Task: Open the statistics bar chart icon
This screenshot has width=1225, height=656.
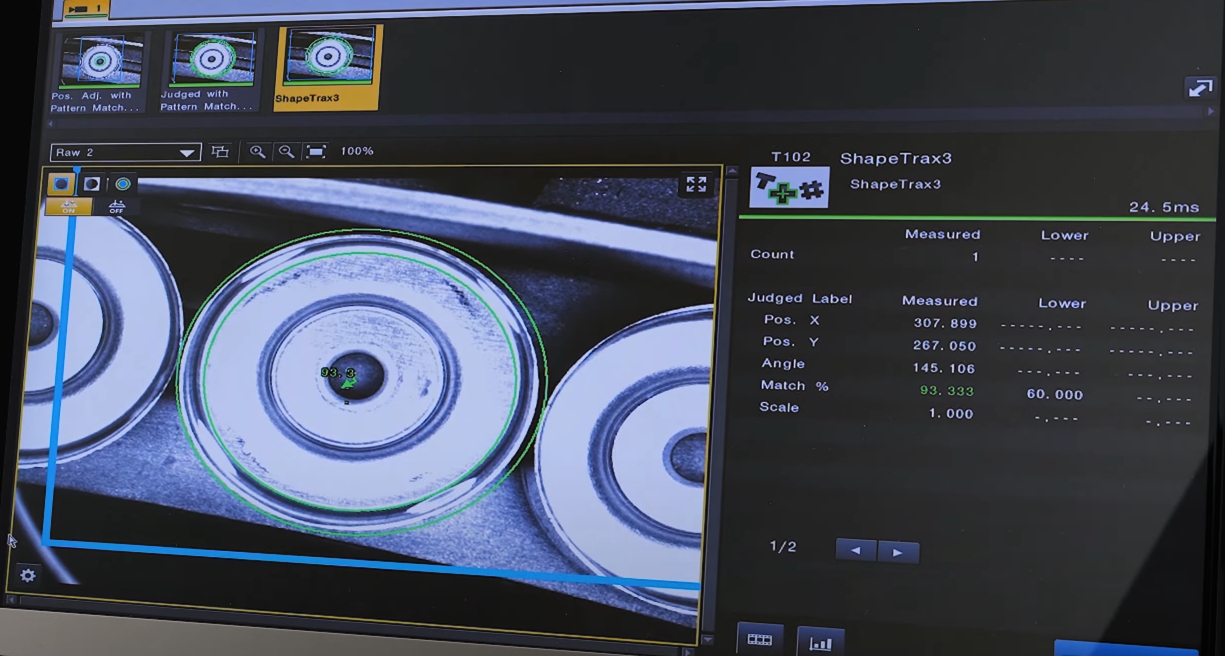Action: point(820,642)
